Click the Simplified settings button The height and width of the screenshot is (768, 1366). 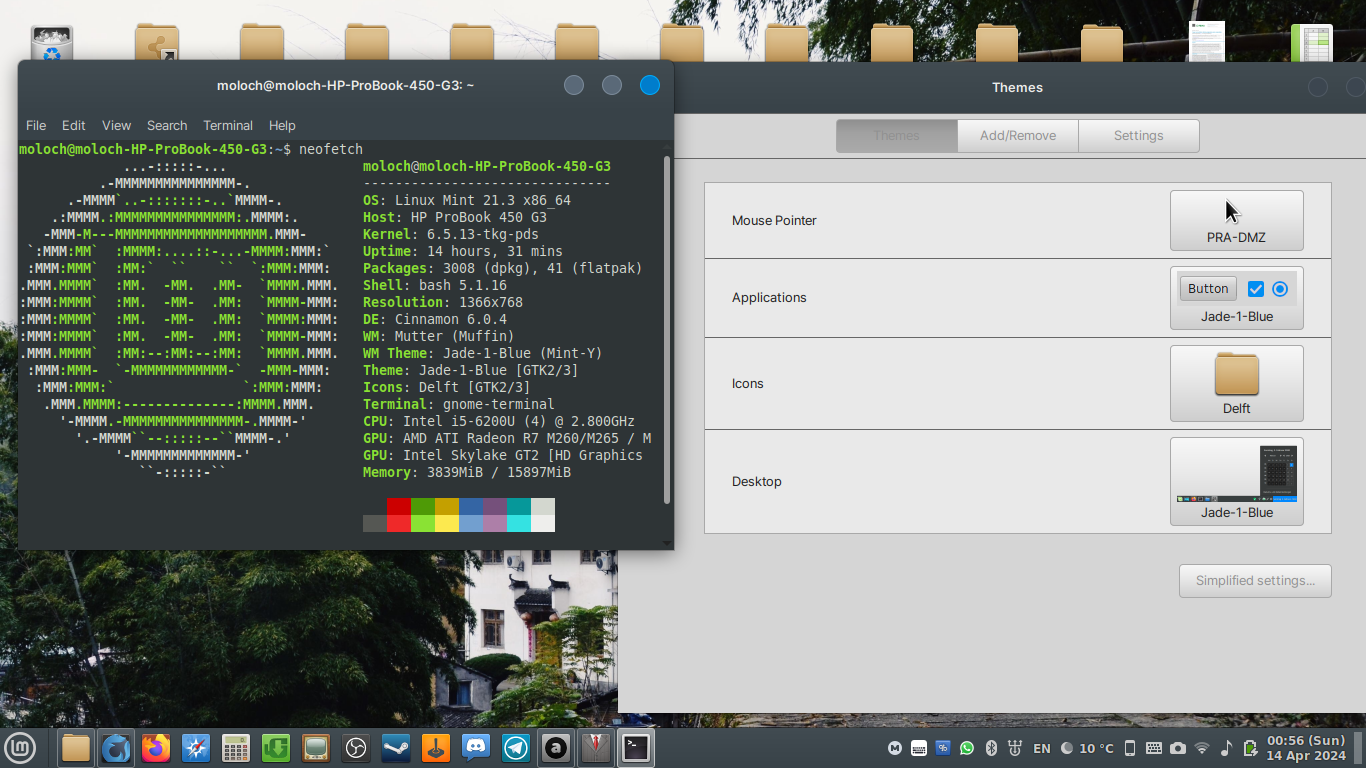pos(1255,581)
